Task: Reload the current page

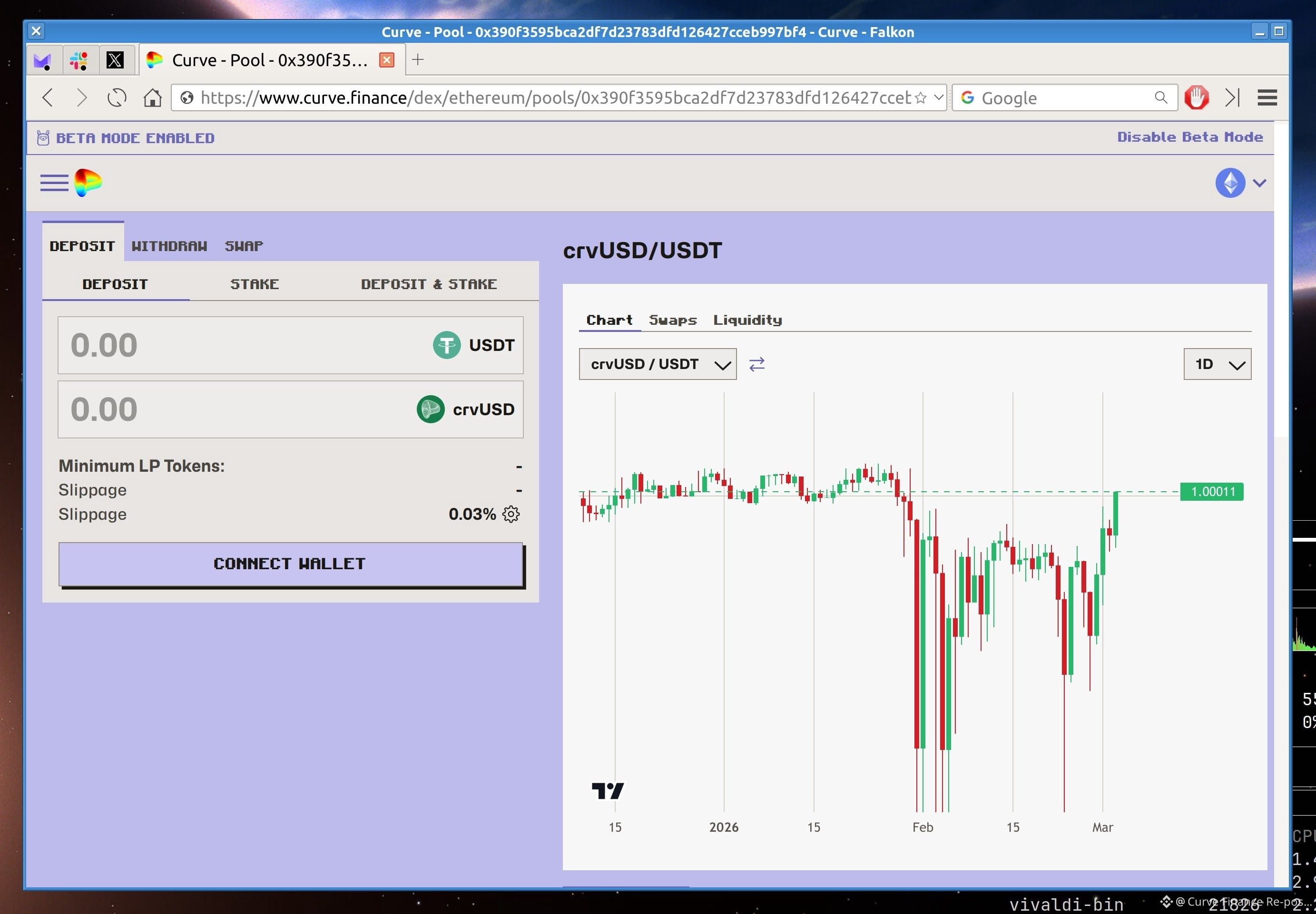Action: pos(117,98)
